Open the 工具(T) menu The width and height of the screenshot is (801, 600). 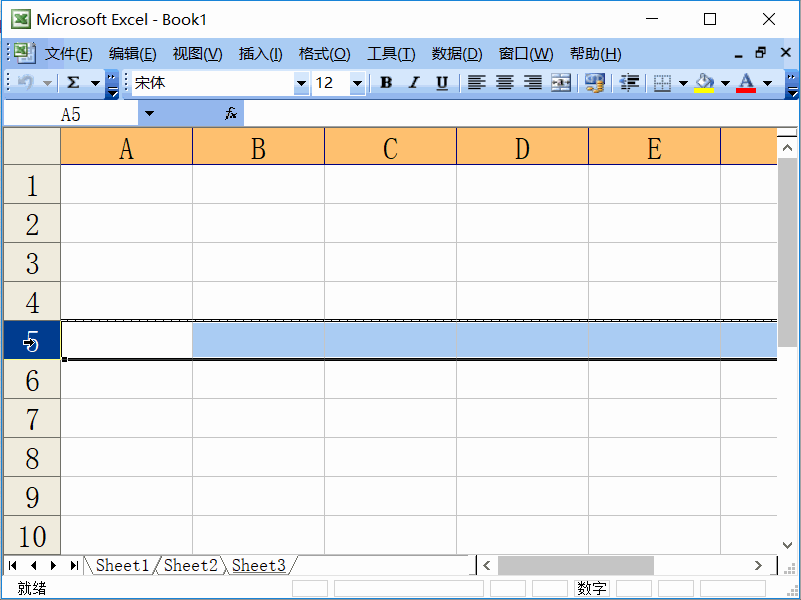click(x=391, y=54)
